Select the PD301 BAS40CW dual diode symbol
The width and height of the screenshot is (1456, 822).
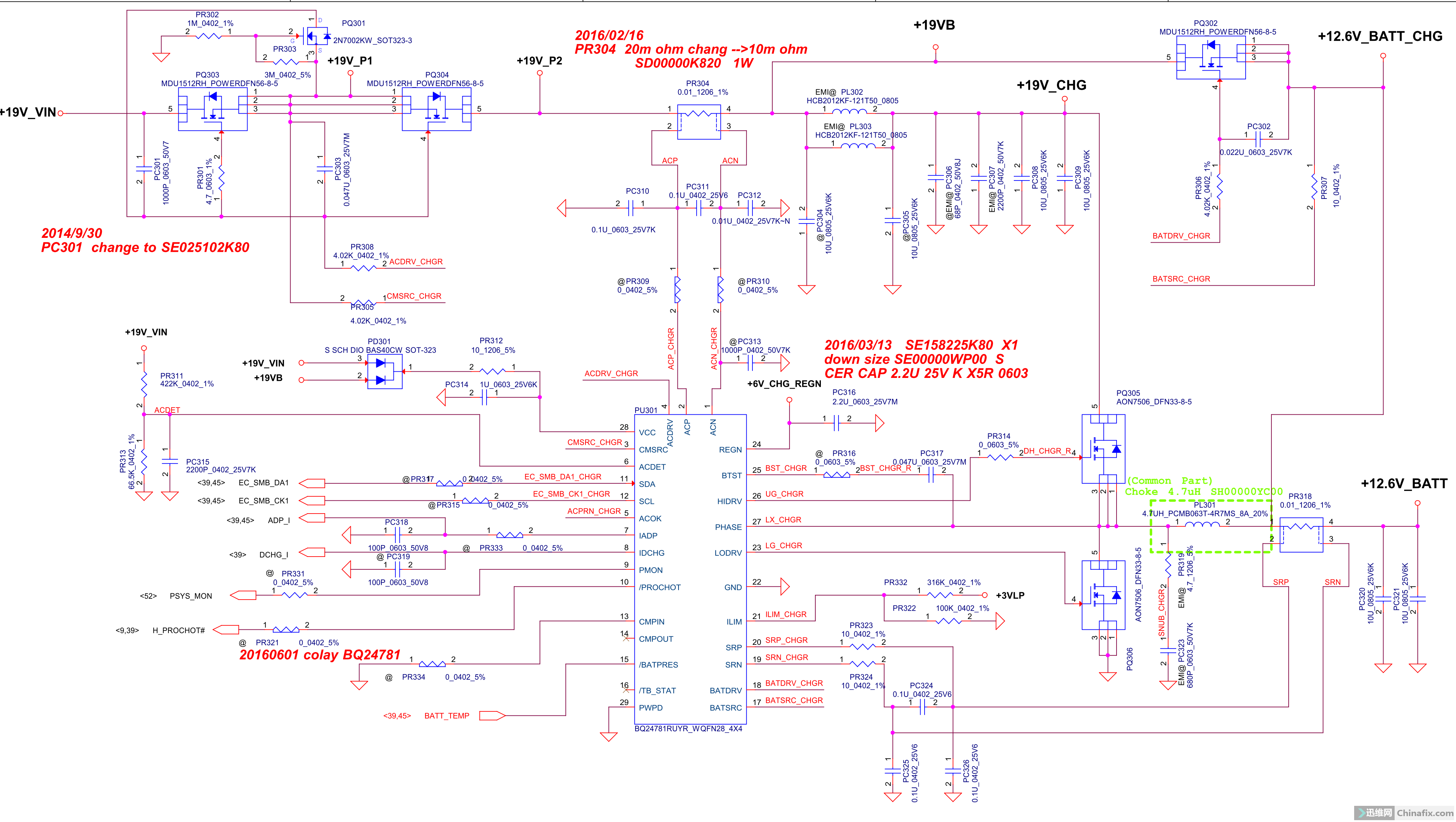point(385,372)
